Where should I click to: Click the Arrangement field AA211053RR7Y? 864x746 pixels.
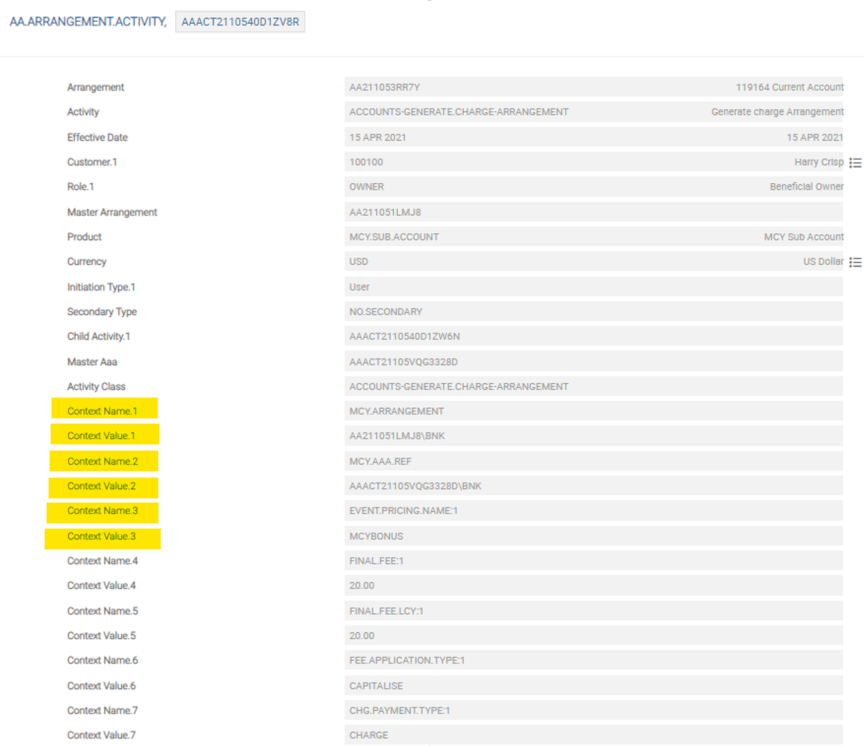[x=592, y=88]
